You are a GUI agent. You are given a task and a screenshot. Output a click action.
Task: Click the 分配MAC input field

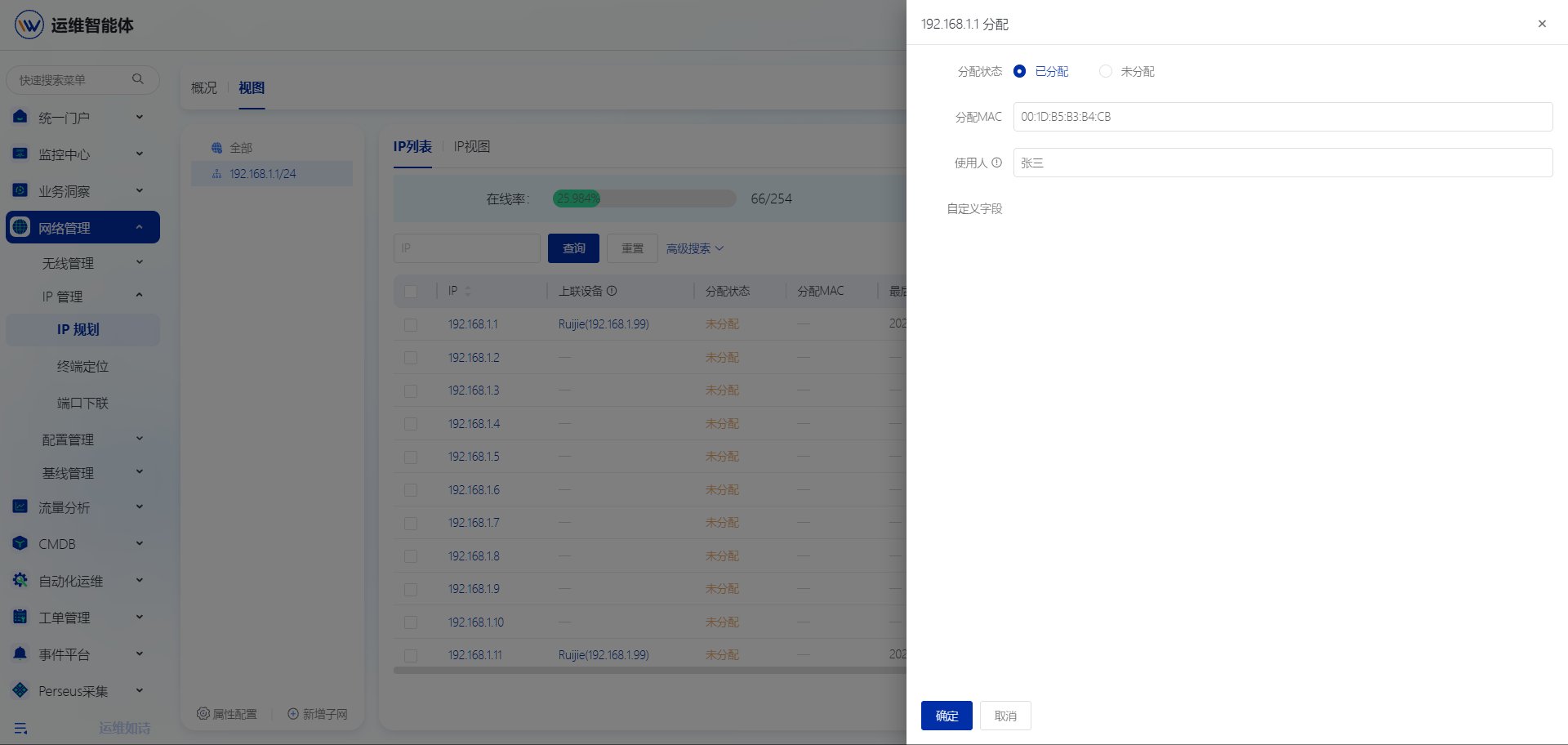click(x=1283, y=117)
